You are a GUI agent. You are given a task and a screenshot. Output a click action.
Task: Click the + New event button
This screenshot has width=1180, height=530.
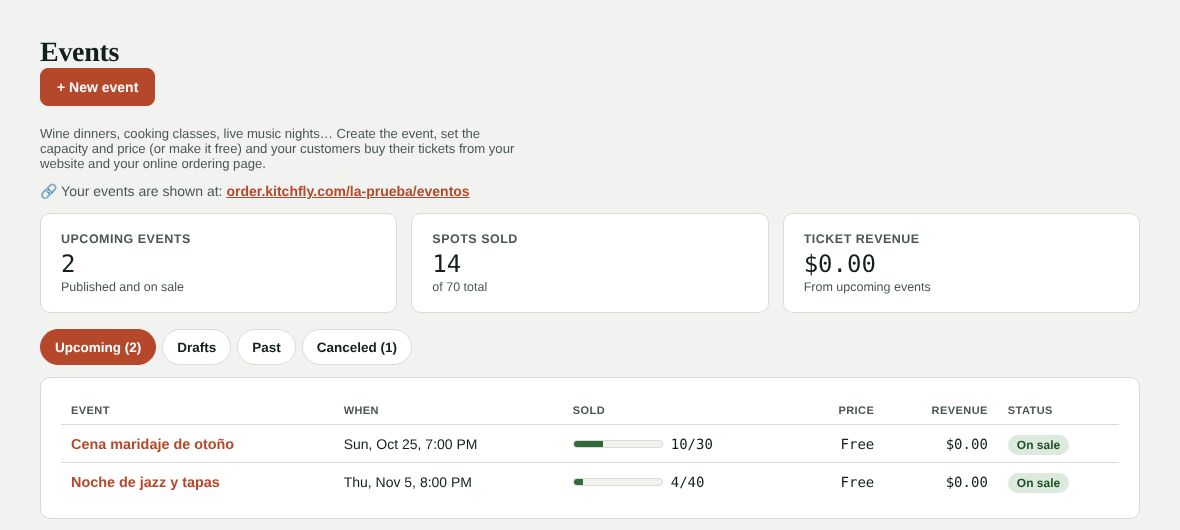click(97, 87)
